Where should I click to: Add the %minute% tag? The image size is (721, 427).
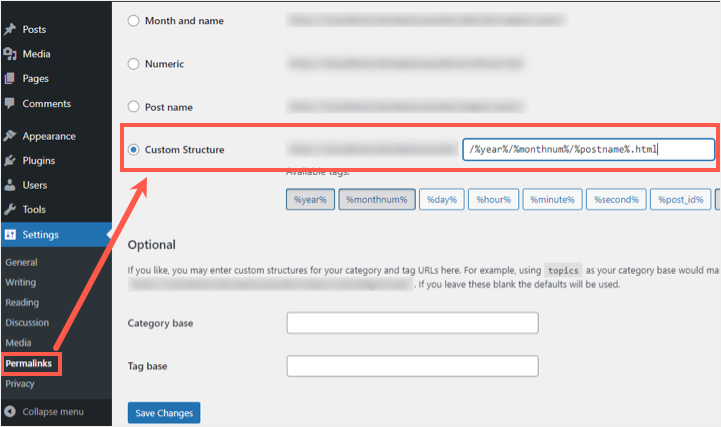[x=552, y=199]
